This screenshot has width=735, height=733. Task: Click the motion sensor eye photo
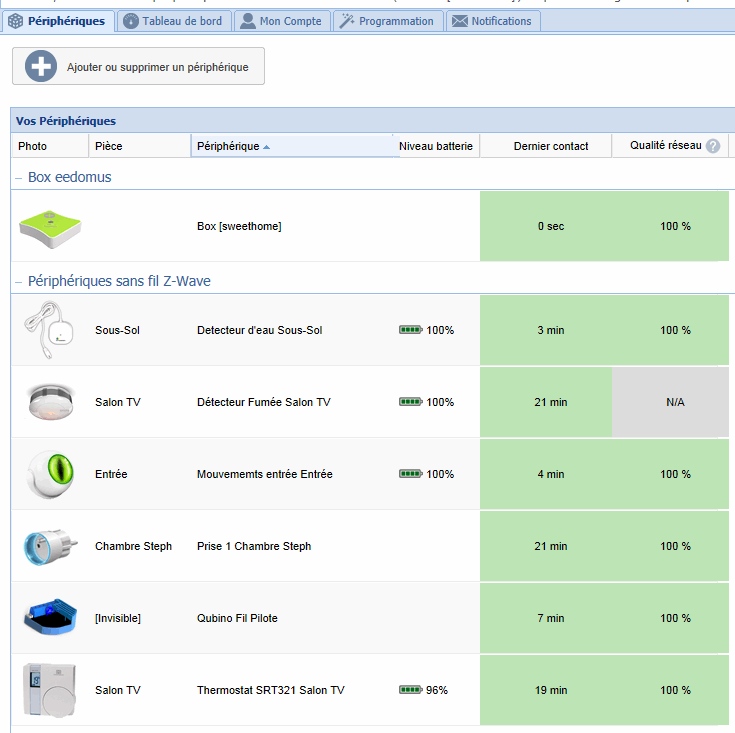[x=51, y=474]
